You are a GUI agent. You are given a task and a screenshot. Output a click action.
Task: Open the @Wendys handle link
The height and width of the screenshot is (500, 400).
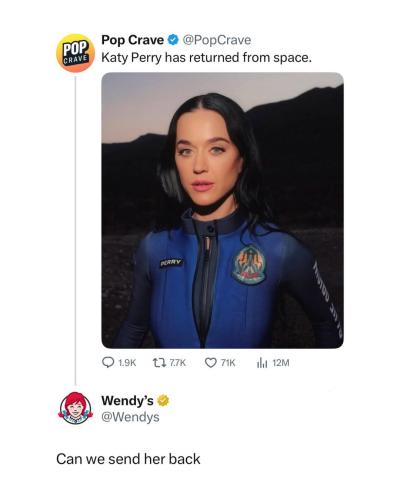coord(130,417)
